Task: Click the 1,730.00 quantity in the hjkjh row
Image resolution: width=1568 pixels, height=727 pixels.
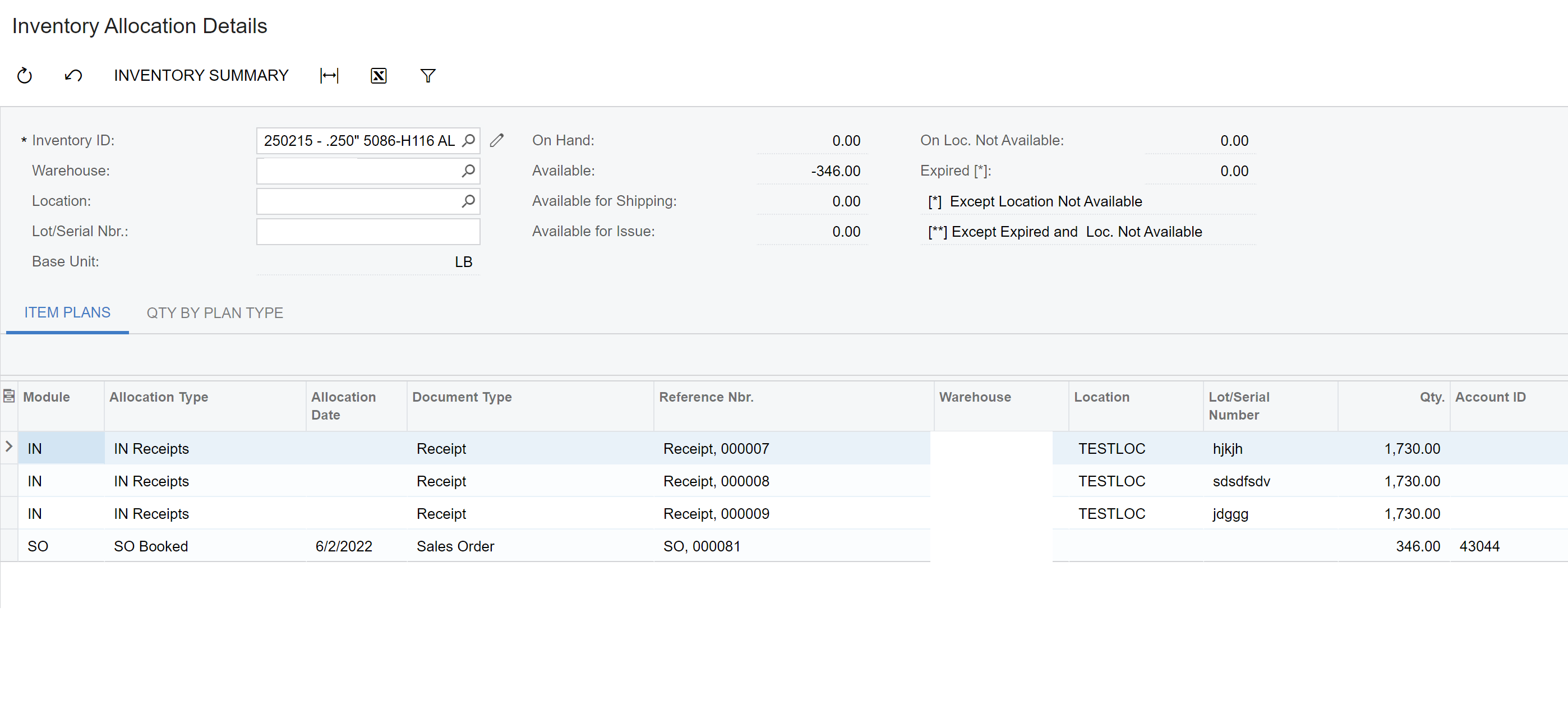Action: click(1412, 449)
